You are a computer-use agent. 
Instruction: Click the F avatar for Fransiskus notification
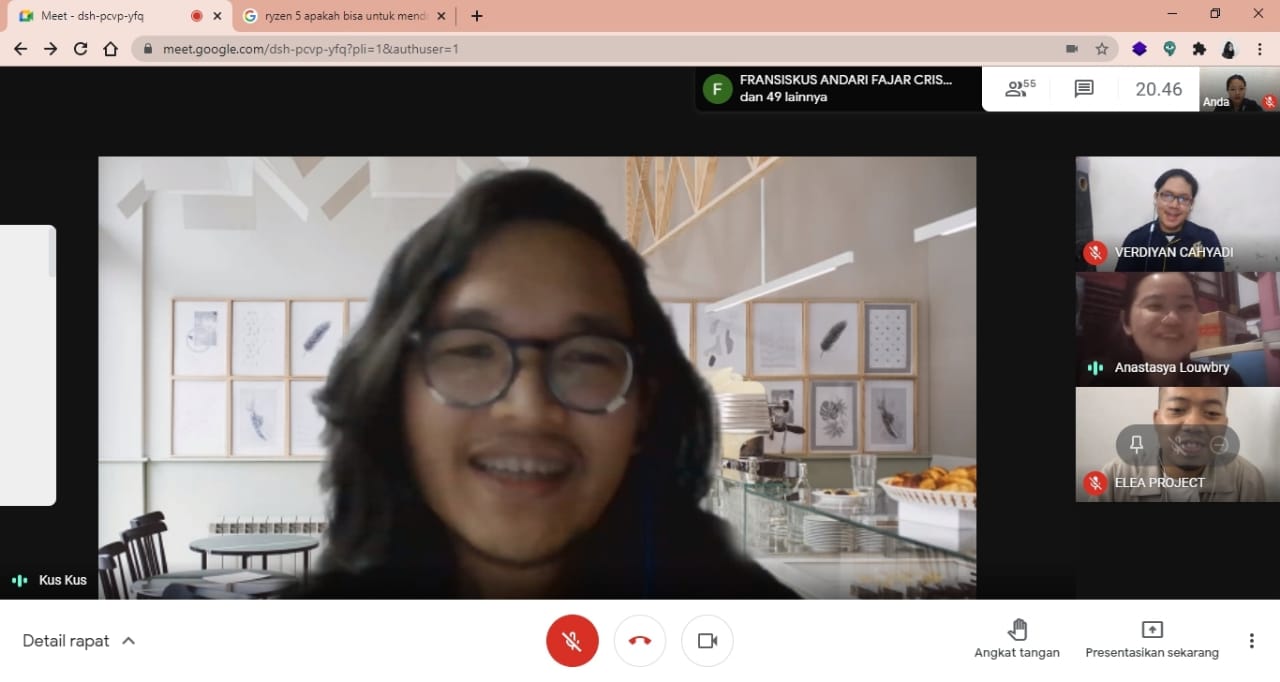(717, 89)
